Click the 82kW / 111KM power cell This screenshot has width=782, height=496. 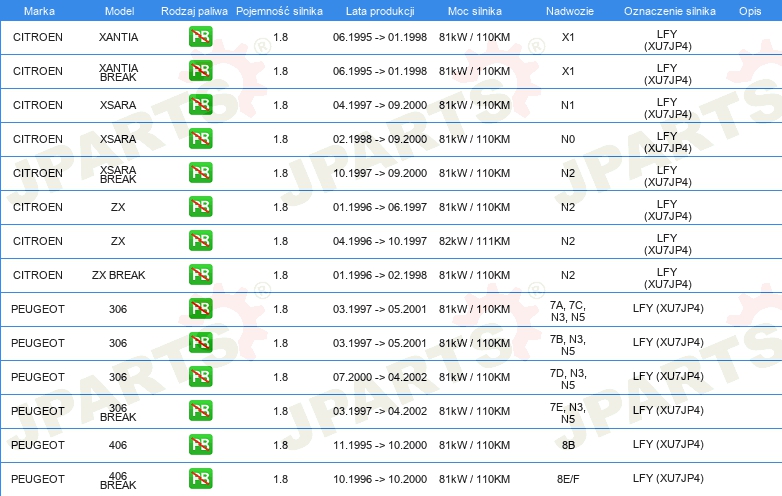[474, 241]
